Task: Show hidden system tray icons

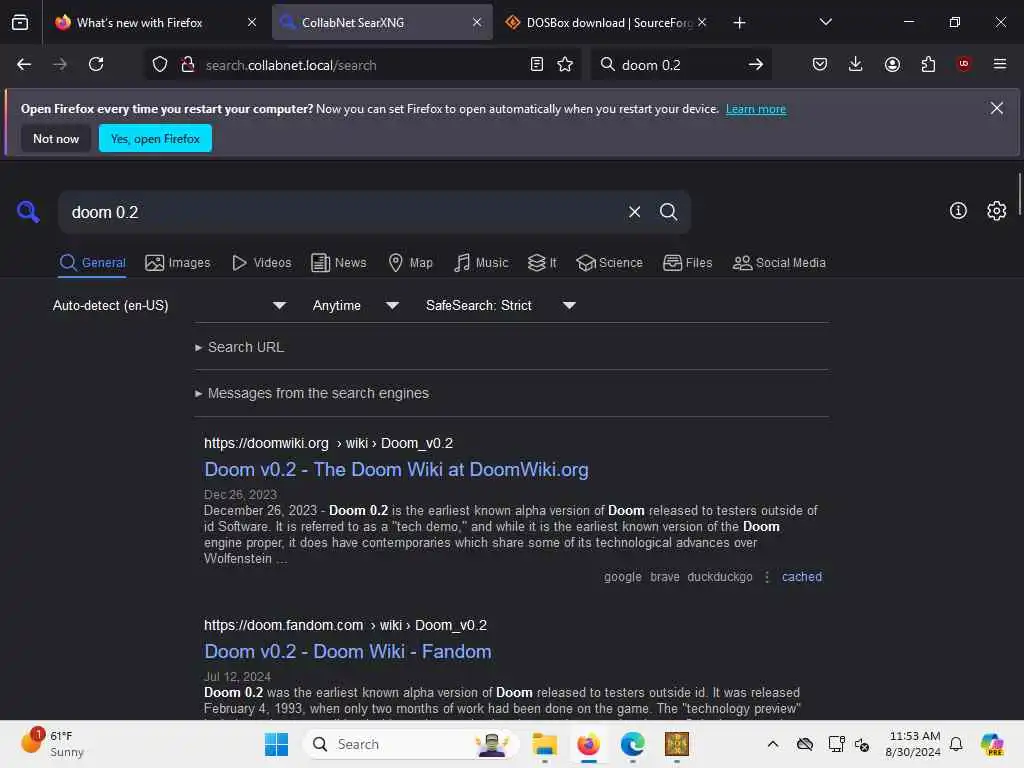Action: (x=773, y=744)
